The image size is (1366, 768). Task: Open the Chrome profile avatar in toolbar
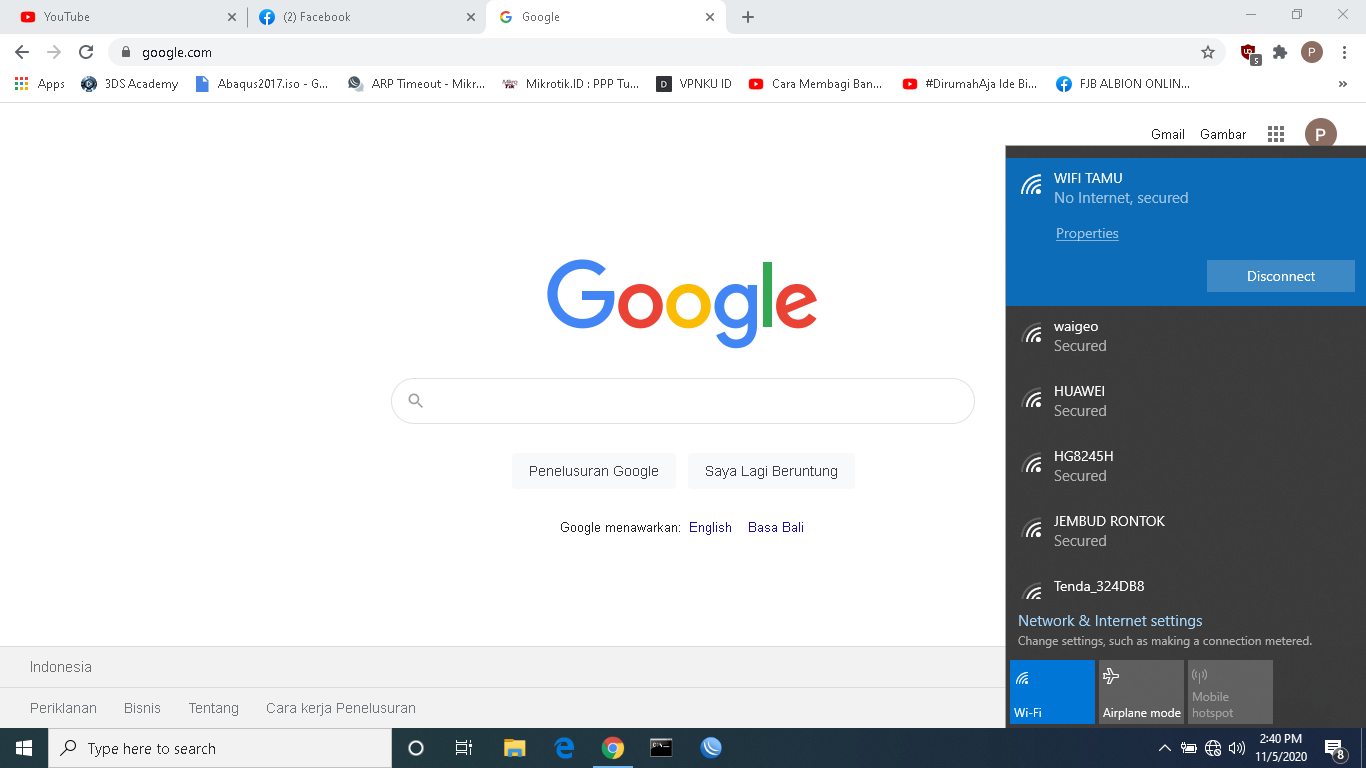pyautogui.click(x=1312, y=52)
